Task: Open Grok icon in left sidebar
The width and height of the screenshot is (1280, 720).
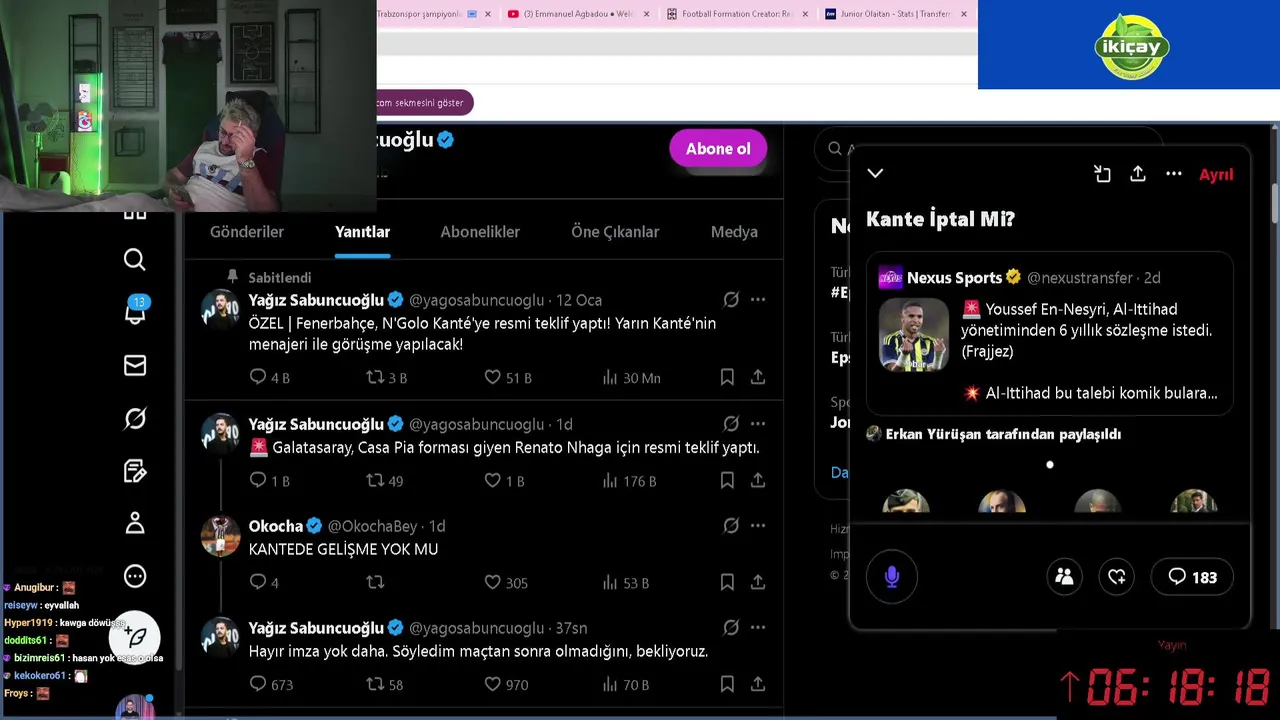Action: coord(135,418)
